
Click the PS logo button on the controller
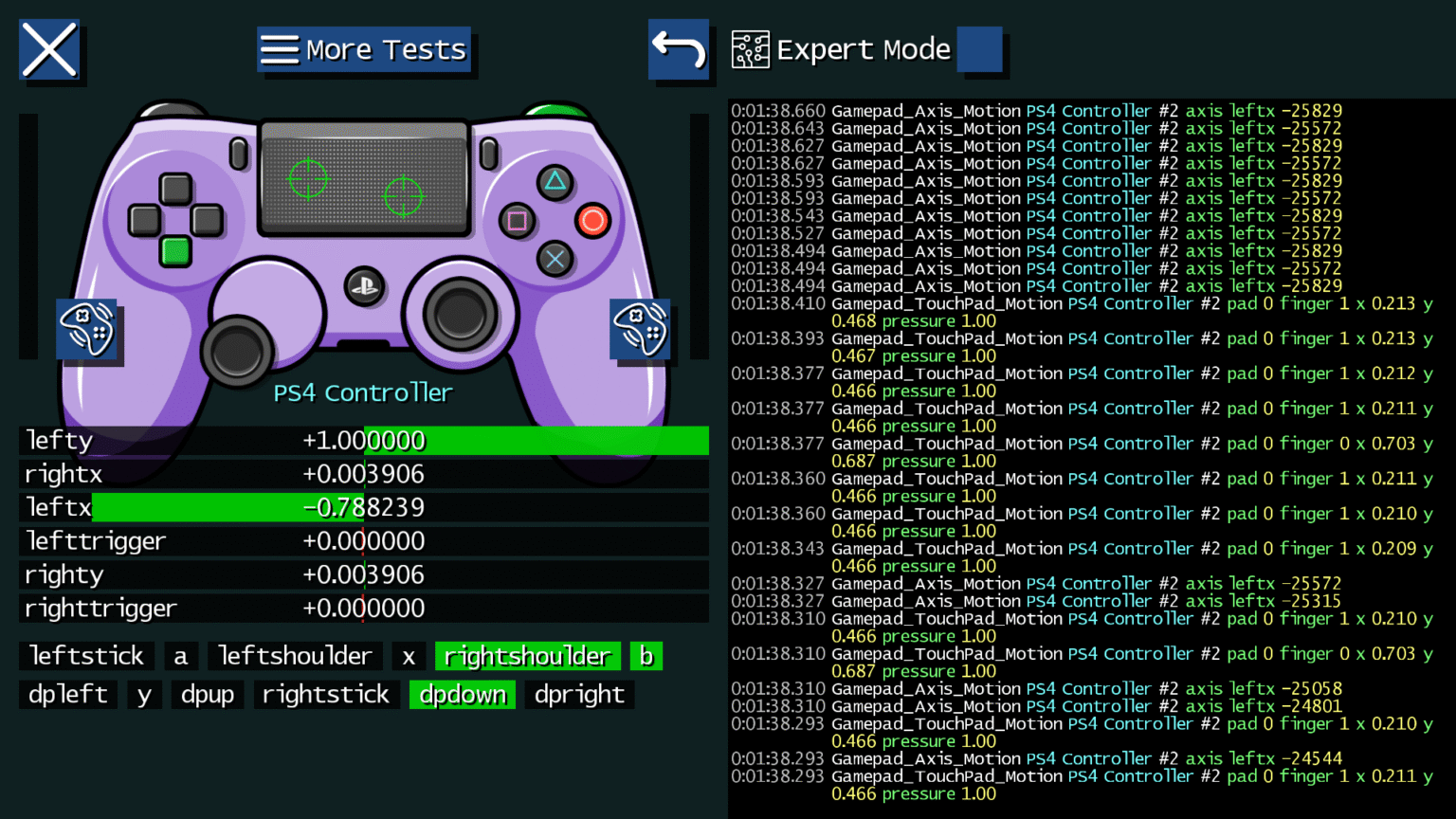[x=364, y=285]
